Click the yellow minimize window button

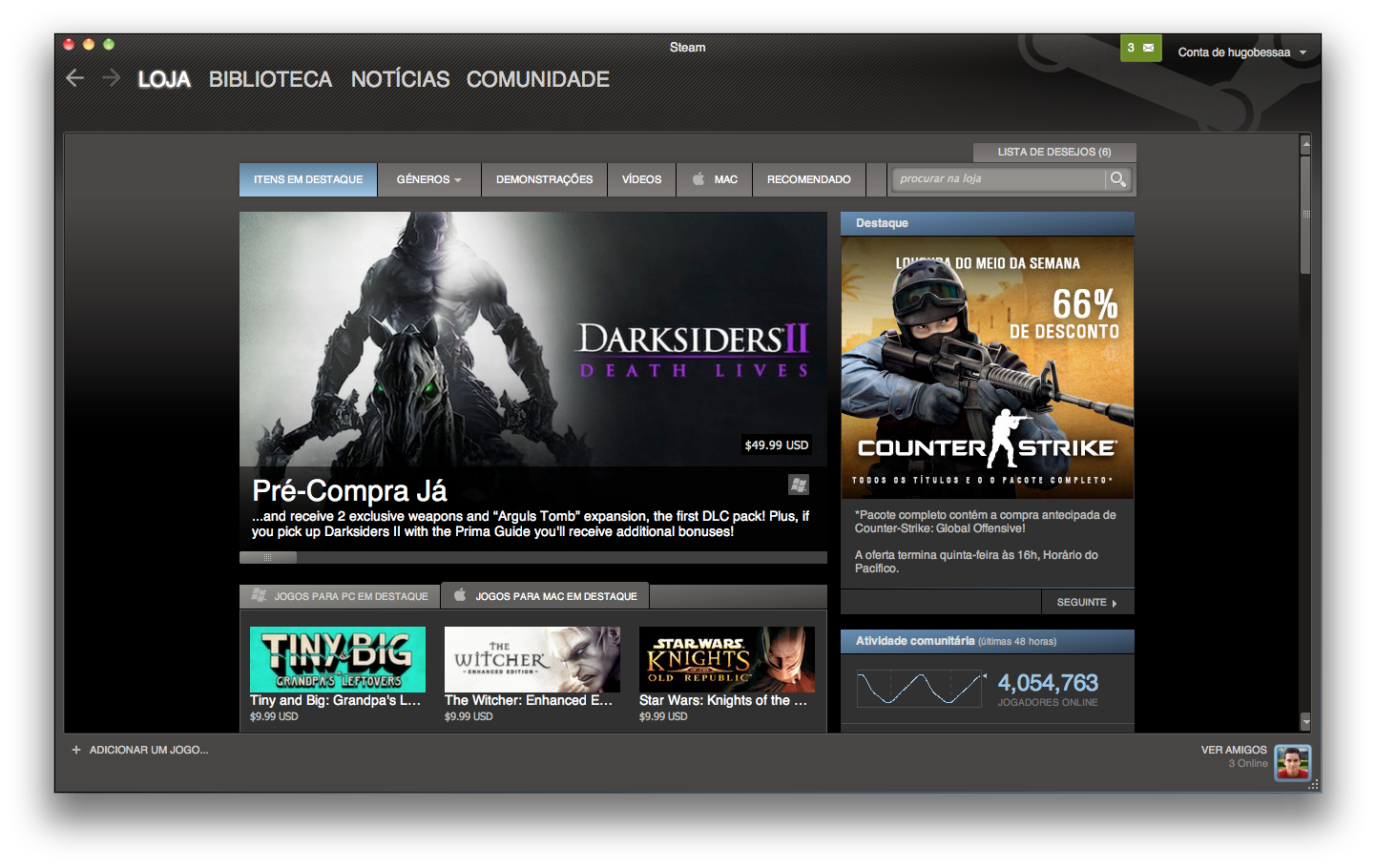[89, 44]
